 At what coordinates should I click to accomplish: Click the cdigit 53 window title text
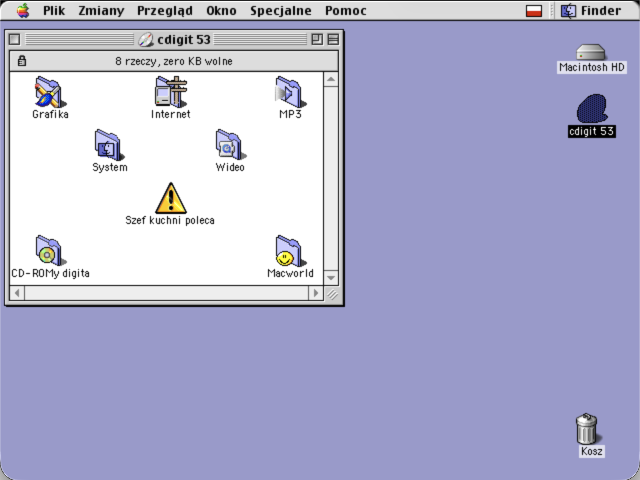click(184, 40)
